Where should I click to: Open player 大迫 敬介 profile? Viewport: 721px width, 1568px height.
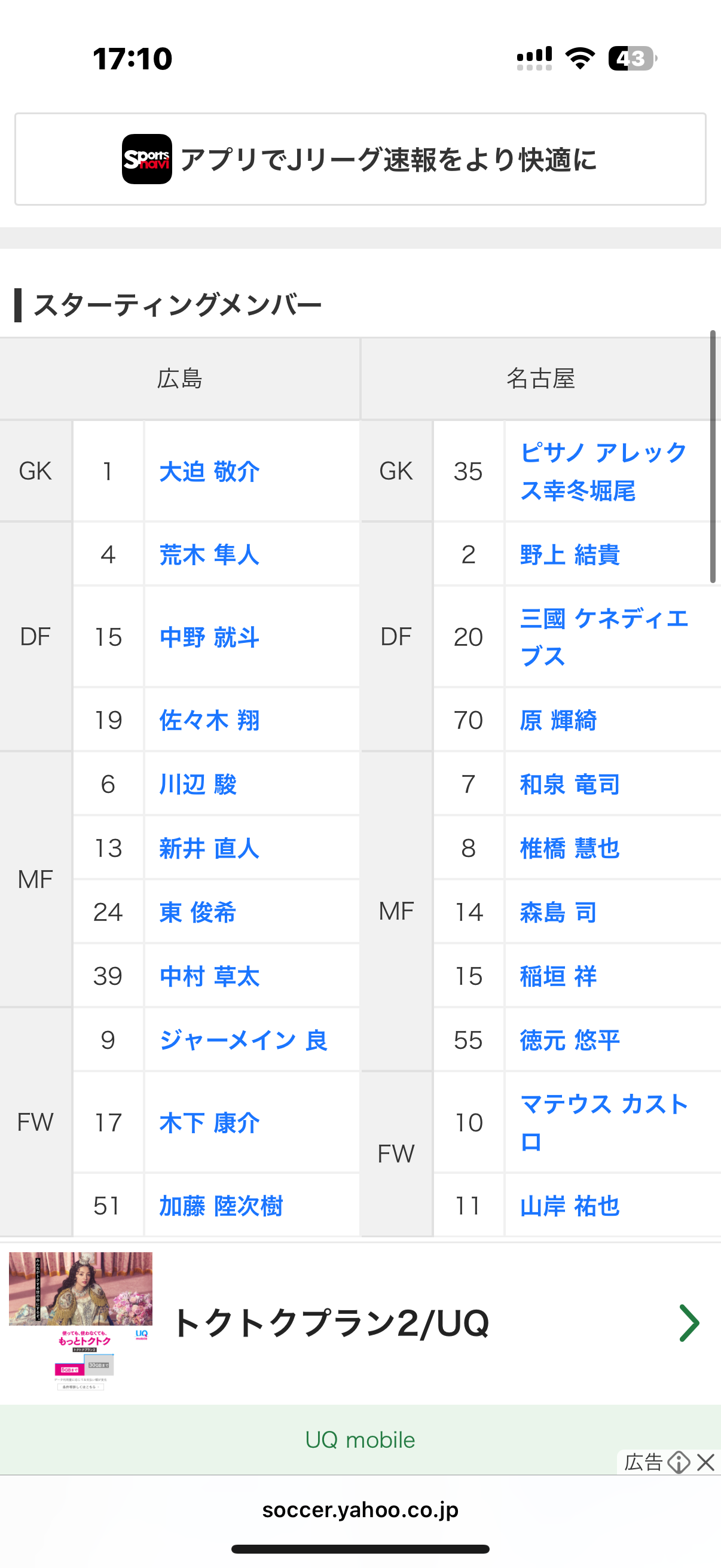click(209, 472)
